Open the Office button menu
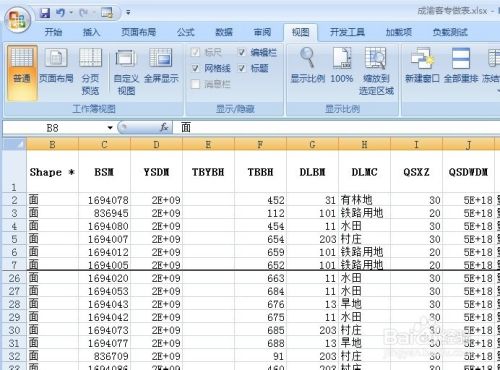This screenshot has width=500, height=370. [18, 19]
